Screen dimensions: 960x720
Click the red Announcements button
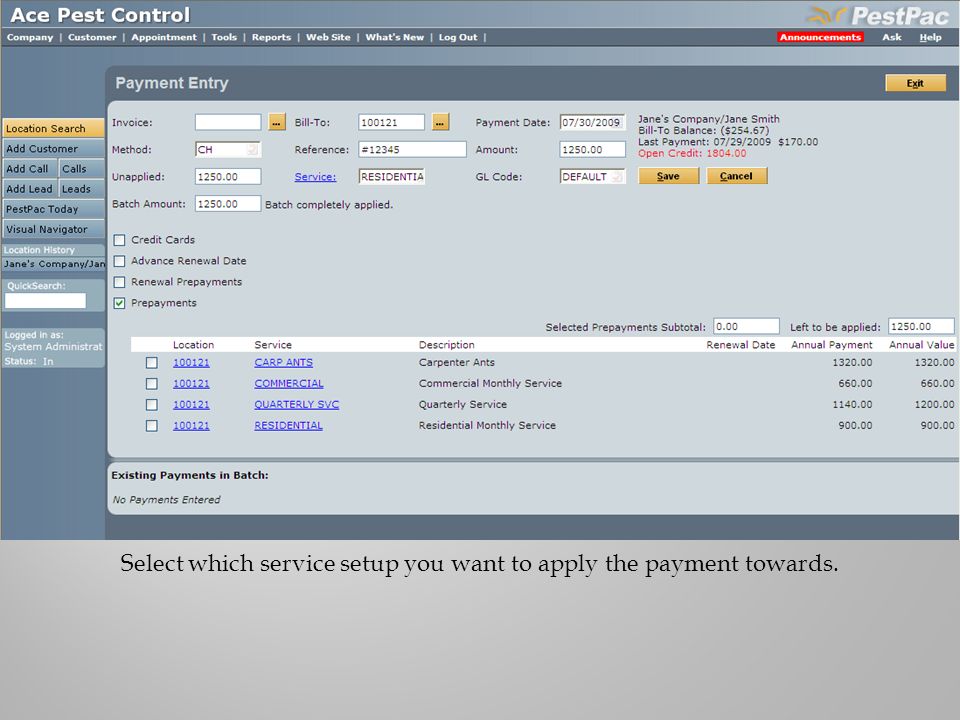coord(820,37)
